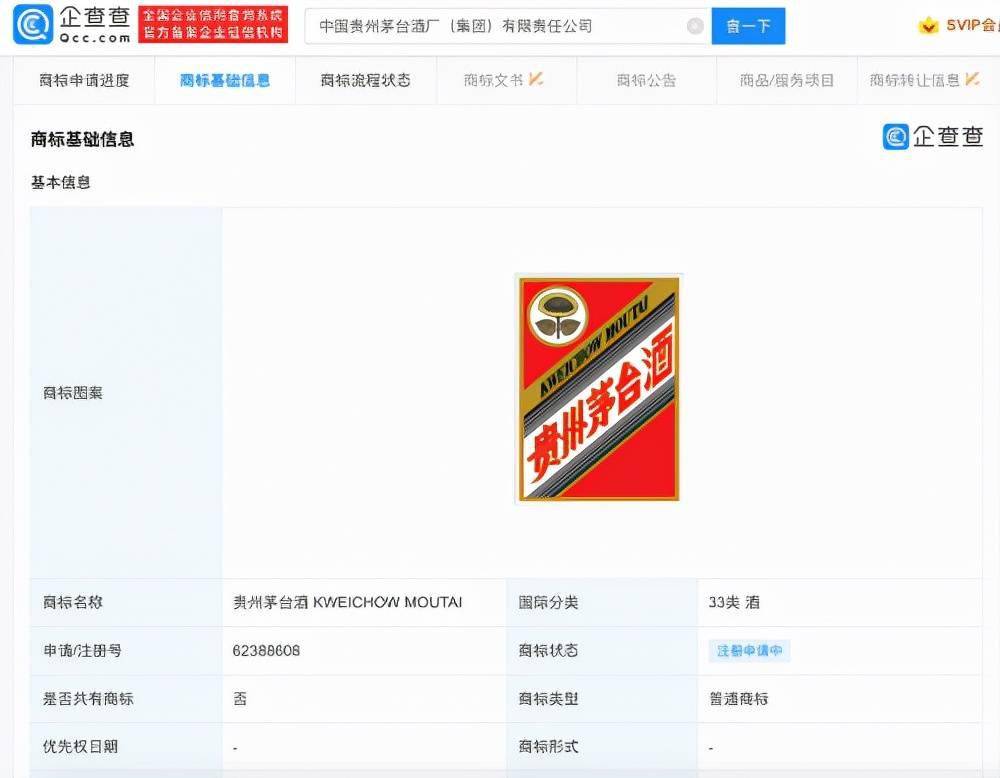This screenshot has height=778, width=1000.
Task: Click the blue 查一下 search button
Action: click(749, 26)
